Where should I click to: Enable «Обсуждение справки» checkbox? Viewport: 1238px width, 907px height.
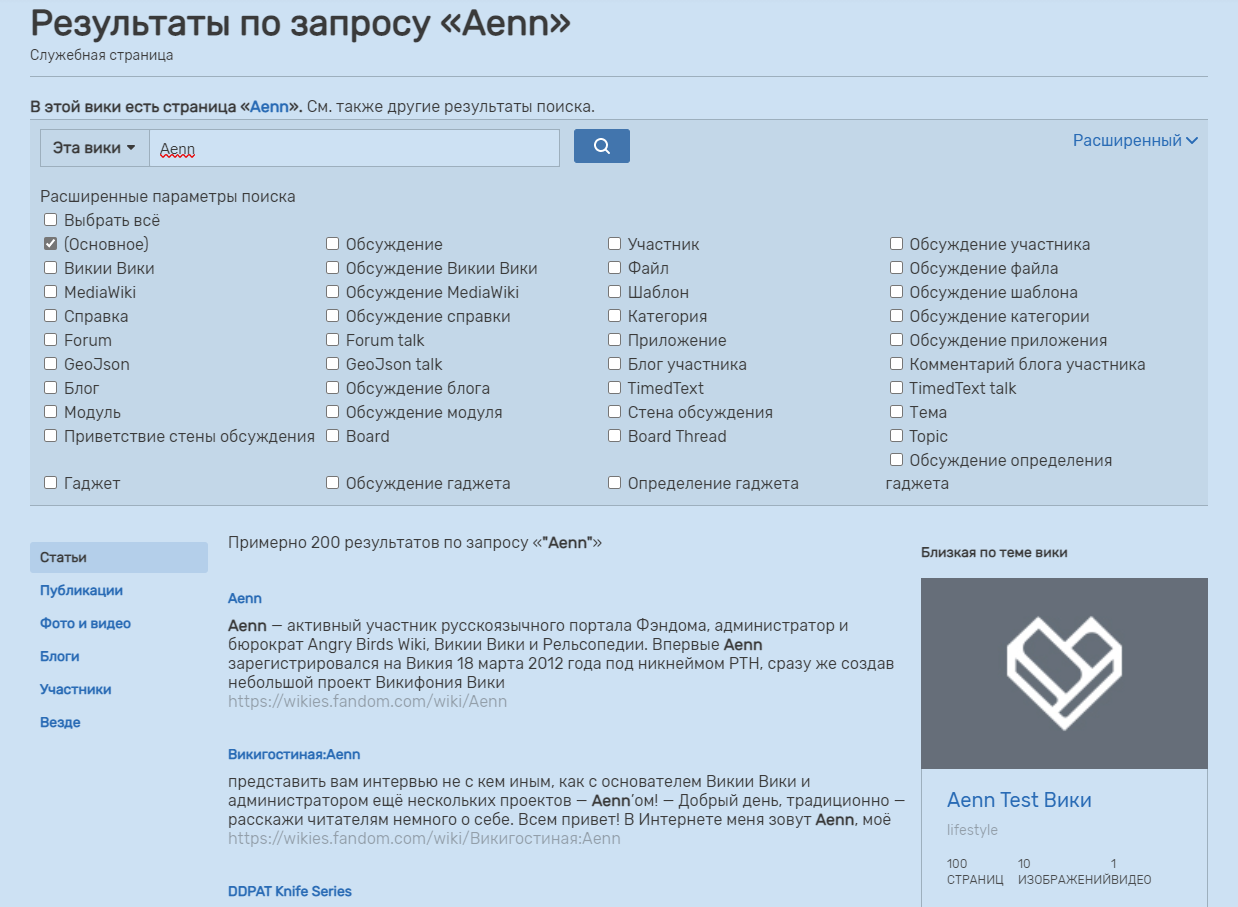pos(332,316)
